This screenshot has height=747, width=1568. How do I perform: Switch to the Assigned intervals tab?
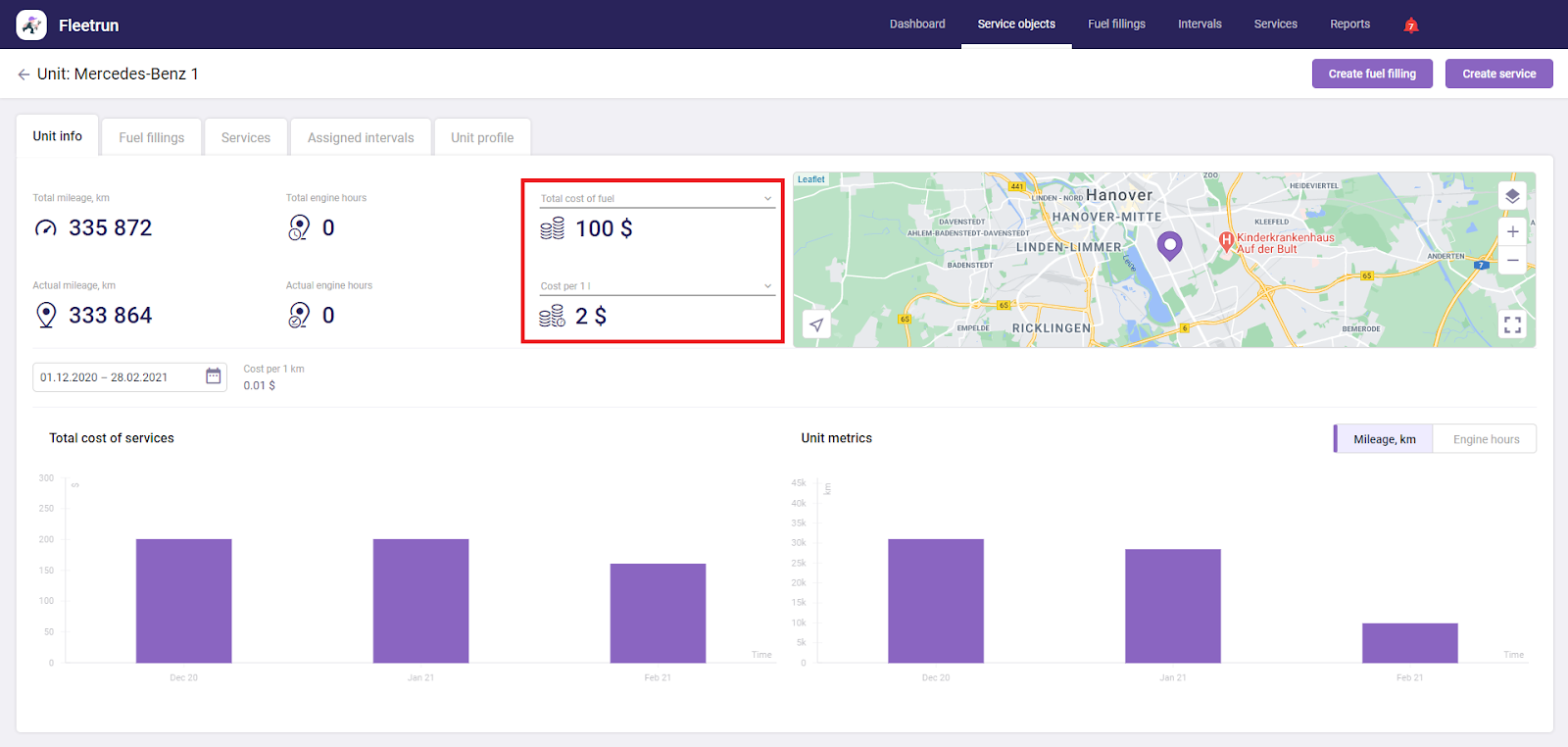point(361,138)
